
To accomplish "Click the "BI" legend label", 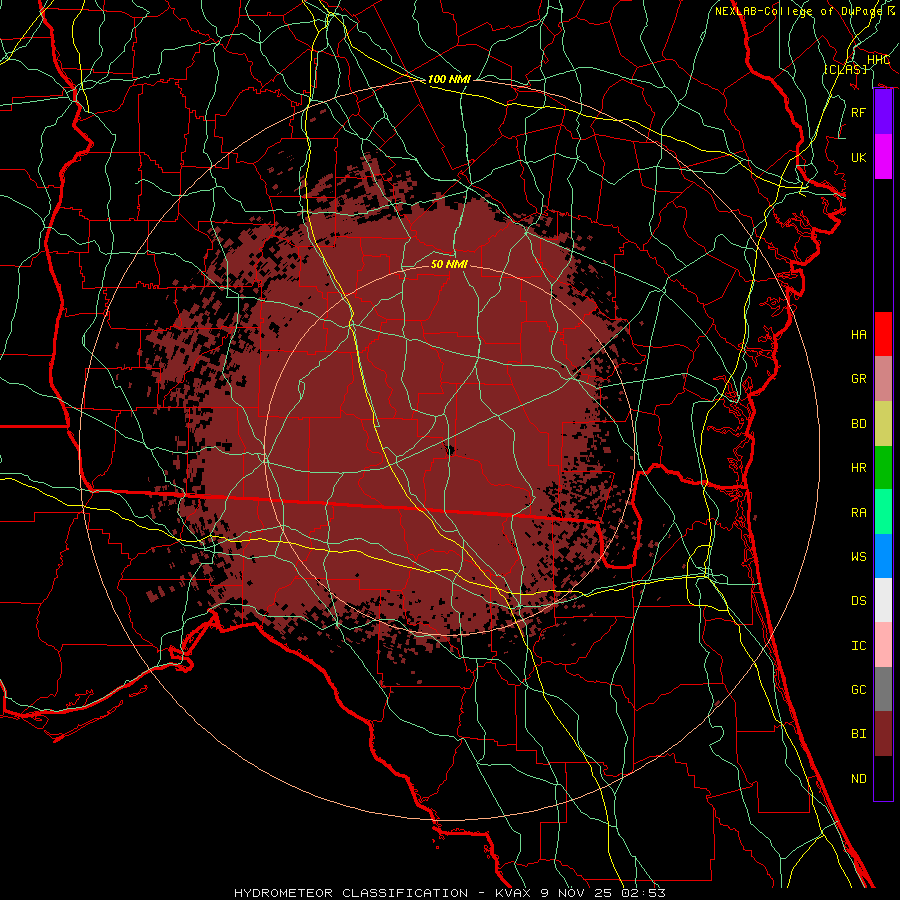I will click(859, 734).
